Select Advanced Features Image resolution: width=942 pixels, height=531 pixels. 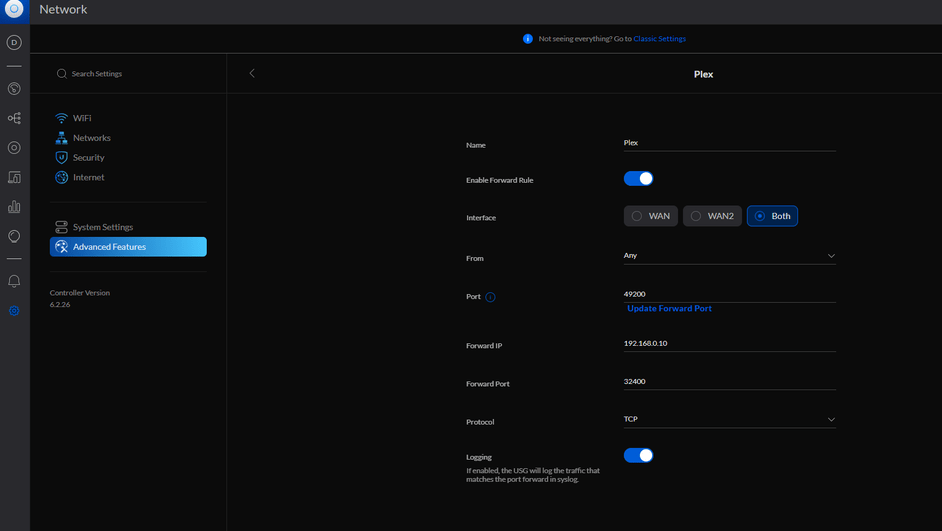point(128,247)
